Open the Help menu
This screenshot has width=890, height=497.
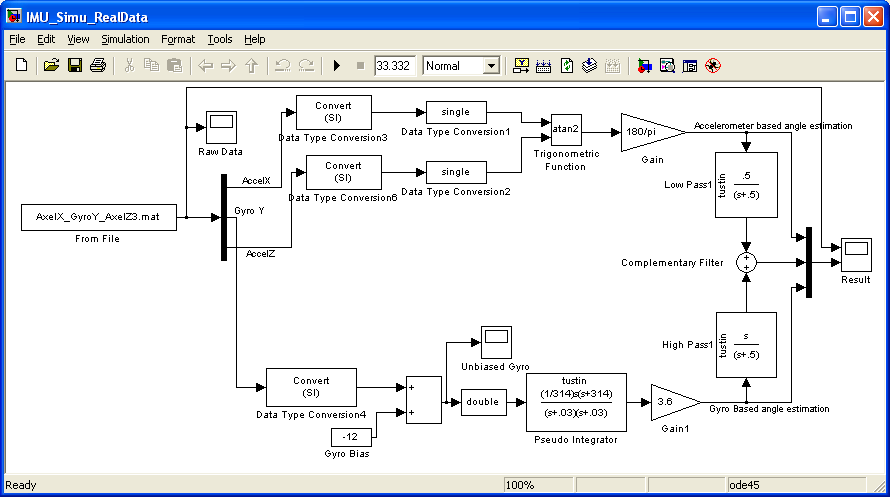pos(254,39)
